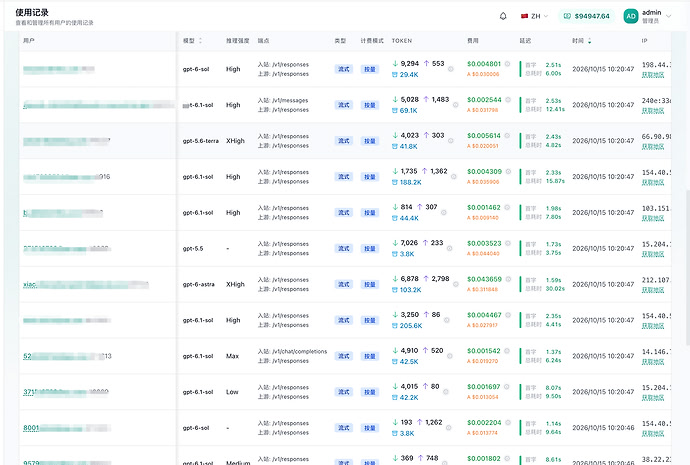The height and width of the screenshot is (465, 690).
Task: Click the 188.2K cached token value
Action: click(411, 183)
